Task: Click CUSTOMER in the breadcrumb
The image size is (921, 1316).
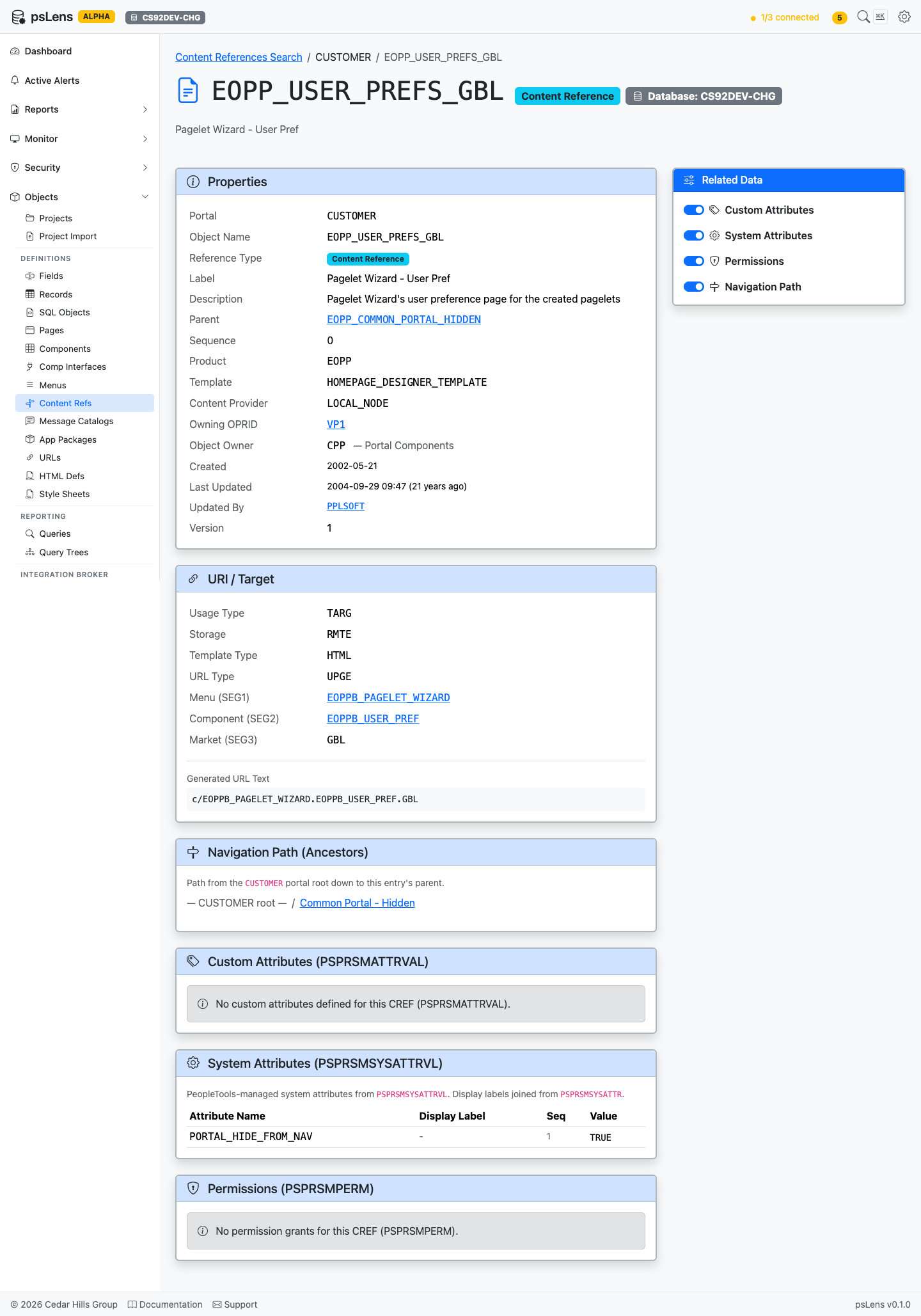Action: 343,57
